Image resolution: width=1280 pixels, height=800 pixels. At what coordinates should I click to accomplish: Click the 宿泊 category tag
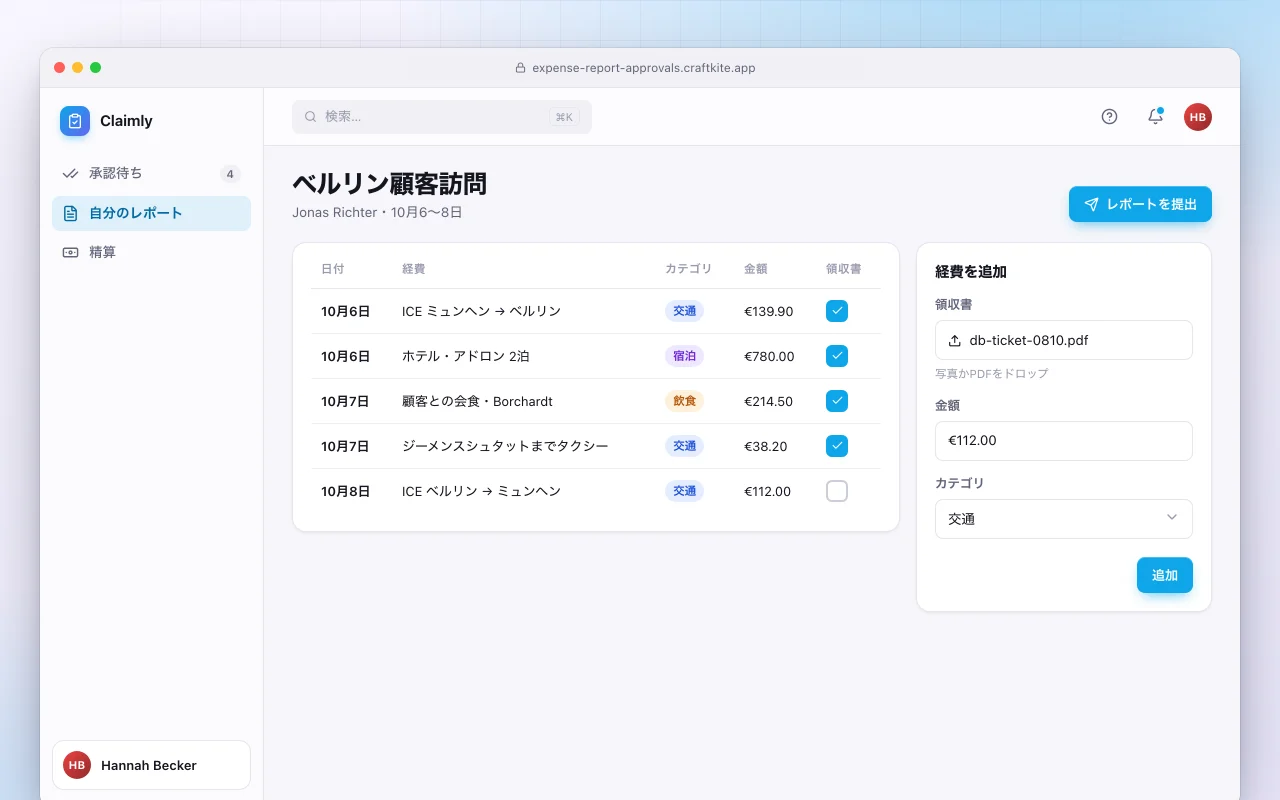[684, 356]
